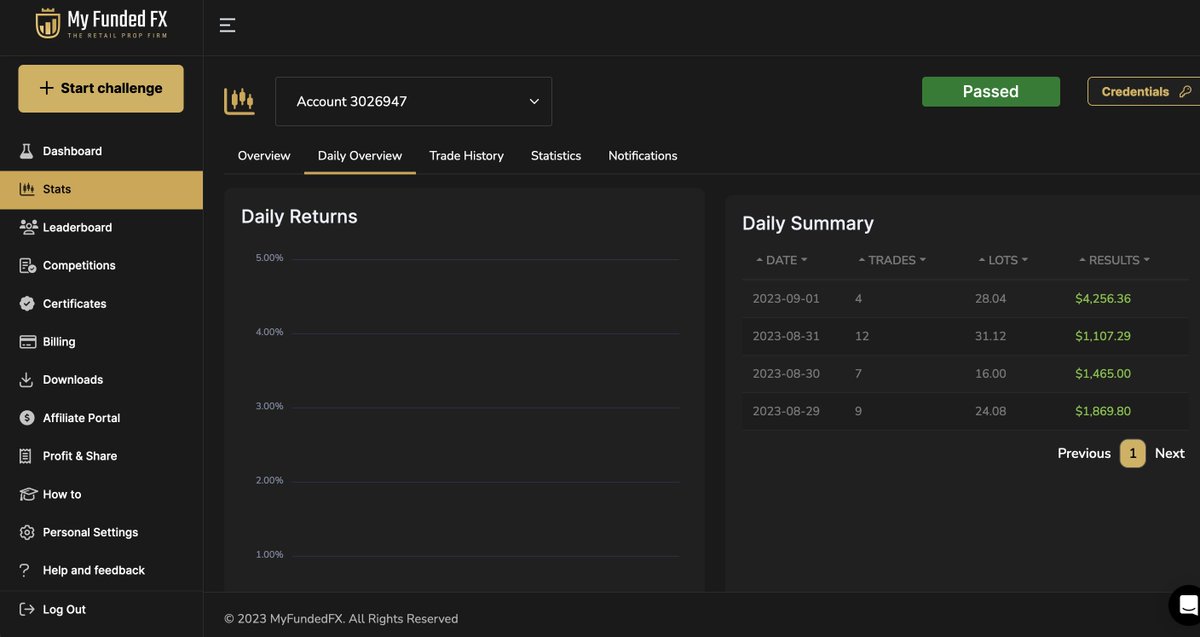
Task: Click the $1,465.00 result value
Action: coord(1103,373)
